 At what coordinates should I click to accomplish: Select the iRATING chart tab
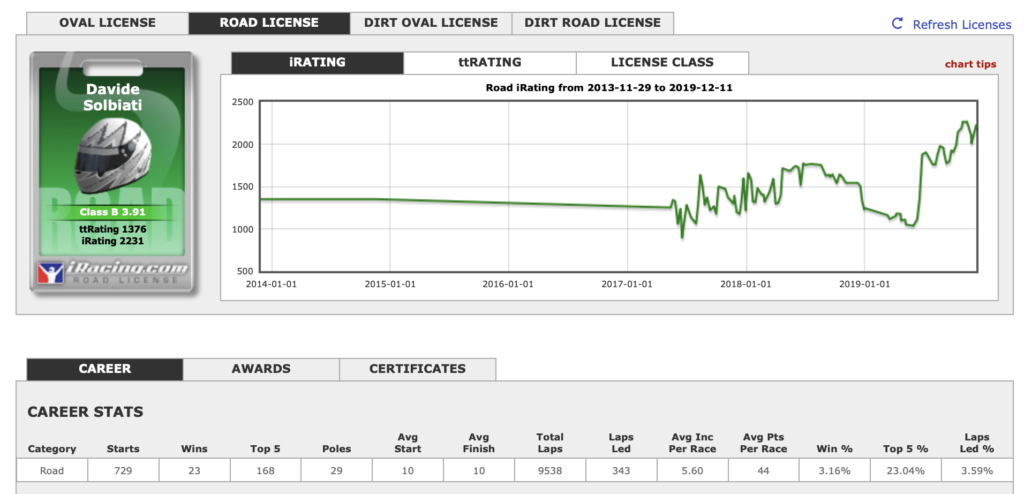point(317,63)
